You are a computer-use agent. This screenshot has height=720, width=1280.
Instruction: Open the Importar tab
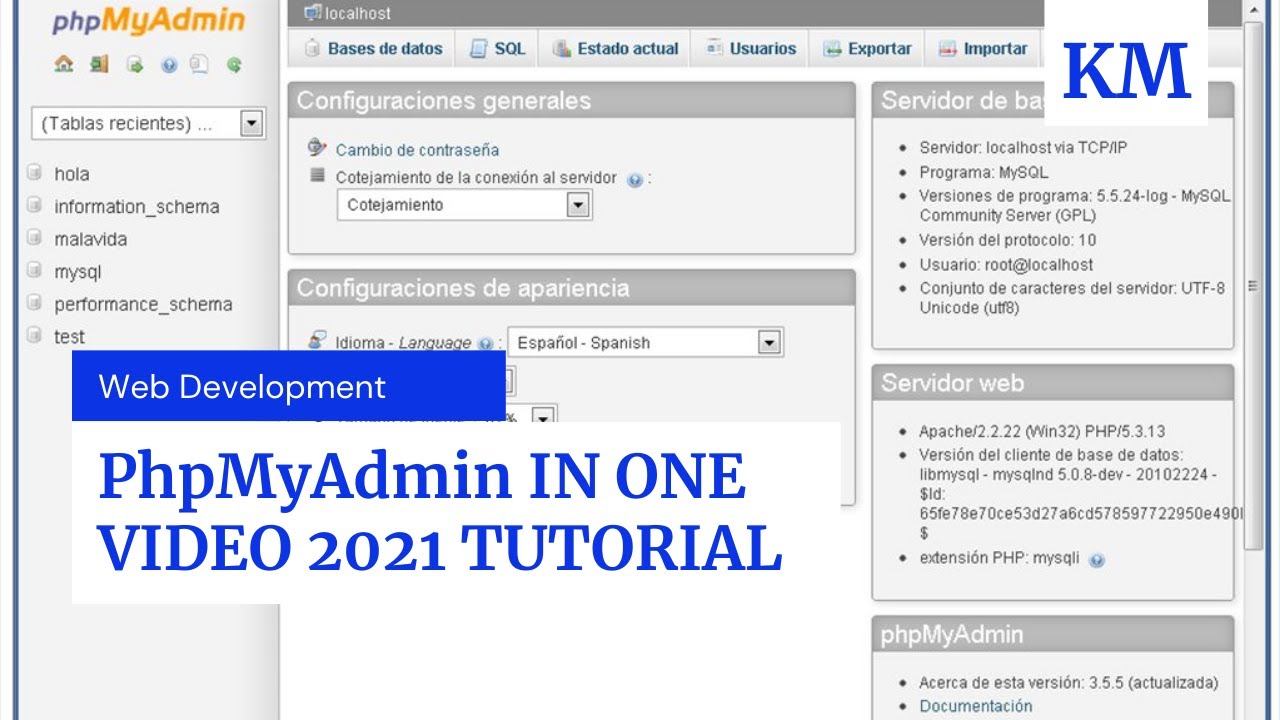coord(983,48)
